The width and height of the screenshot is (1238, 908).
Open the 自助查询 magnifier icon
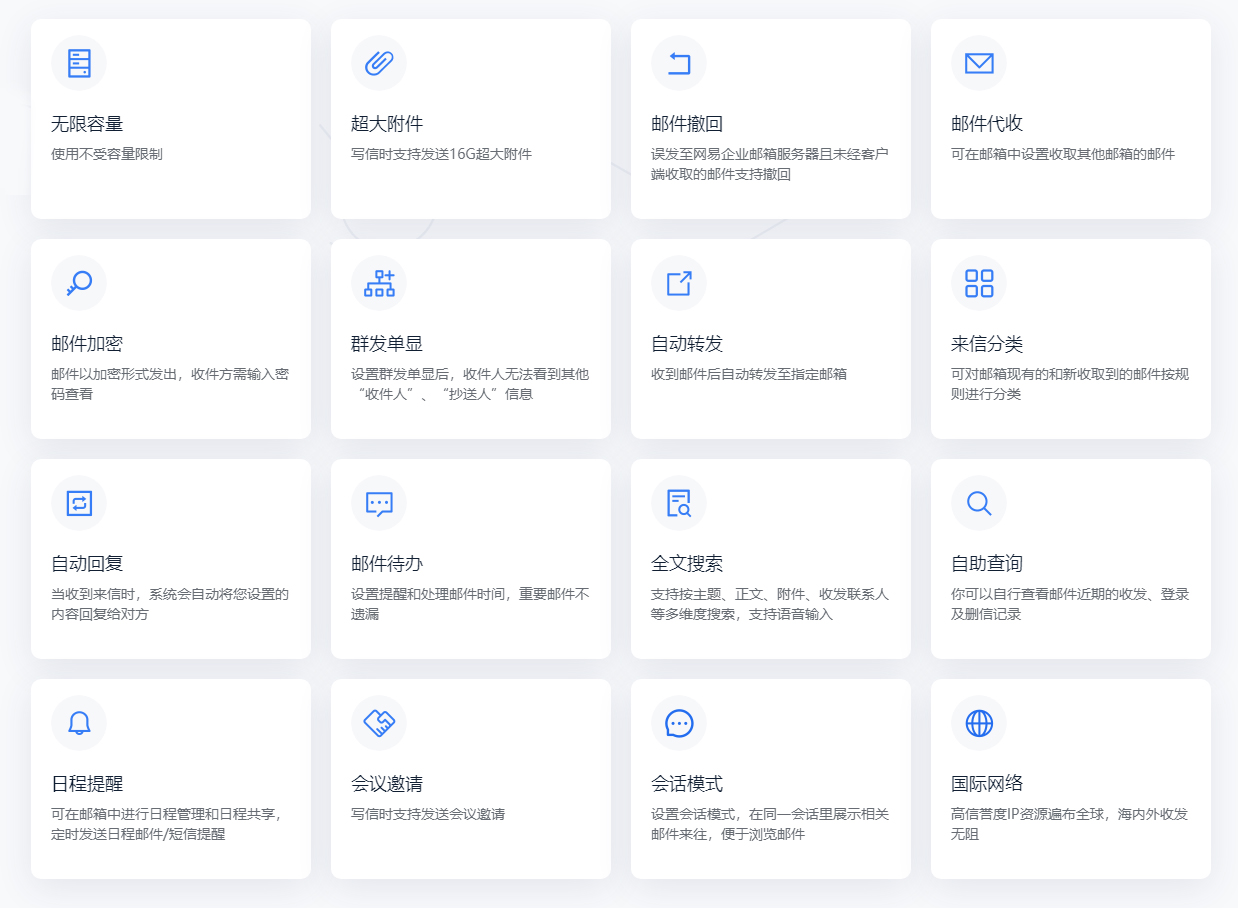pyautogui.click(x=979, y=503)
